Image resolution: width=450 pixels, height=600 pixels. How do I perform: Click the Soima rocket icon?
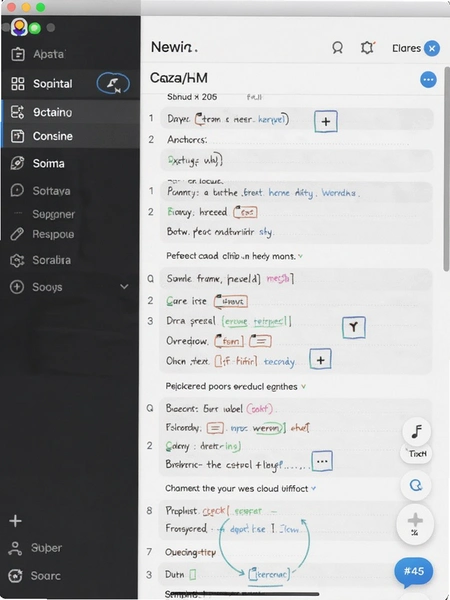(x=17, y=163)
